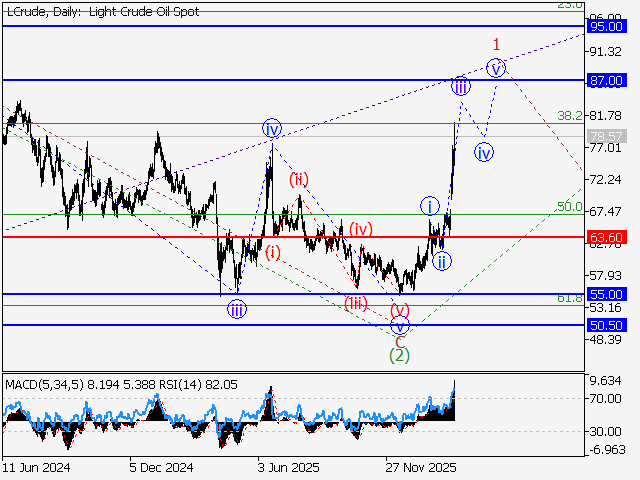Select the 38.2 Fibonacci level label

[x=569, y=115]
